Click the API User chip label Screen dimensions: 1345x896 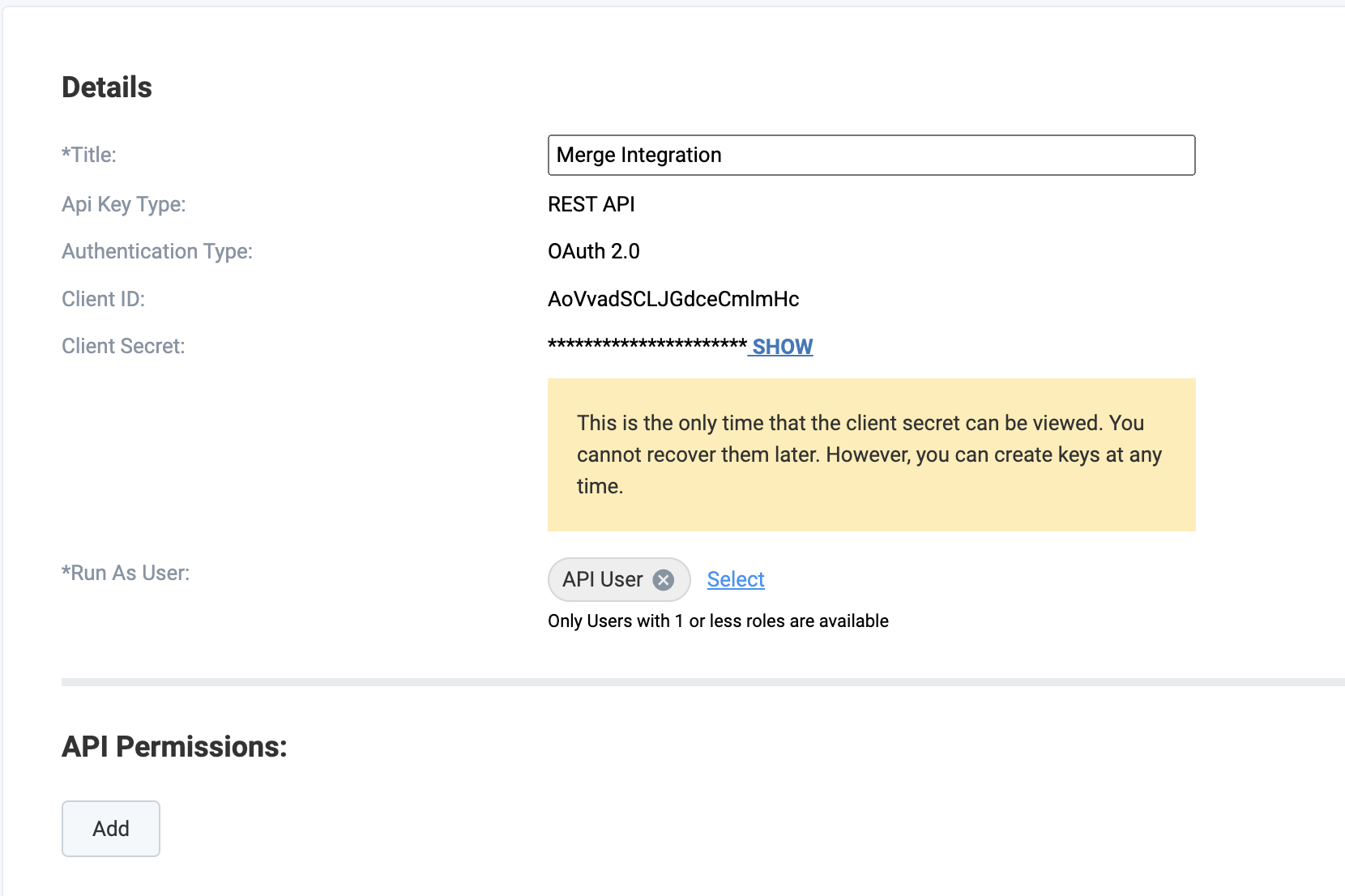(602, 580)
